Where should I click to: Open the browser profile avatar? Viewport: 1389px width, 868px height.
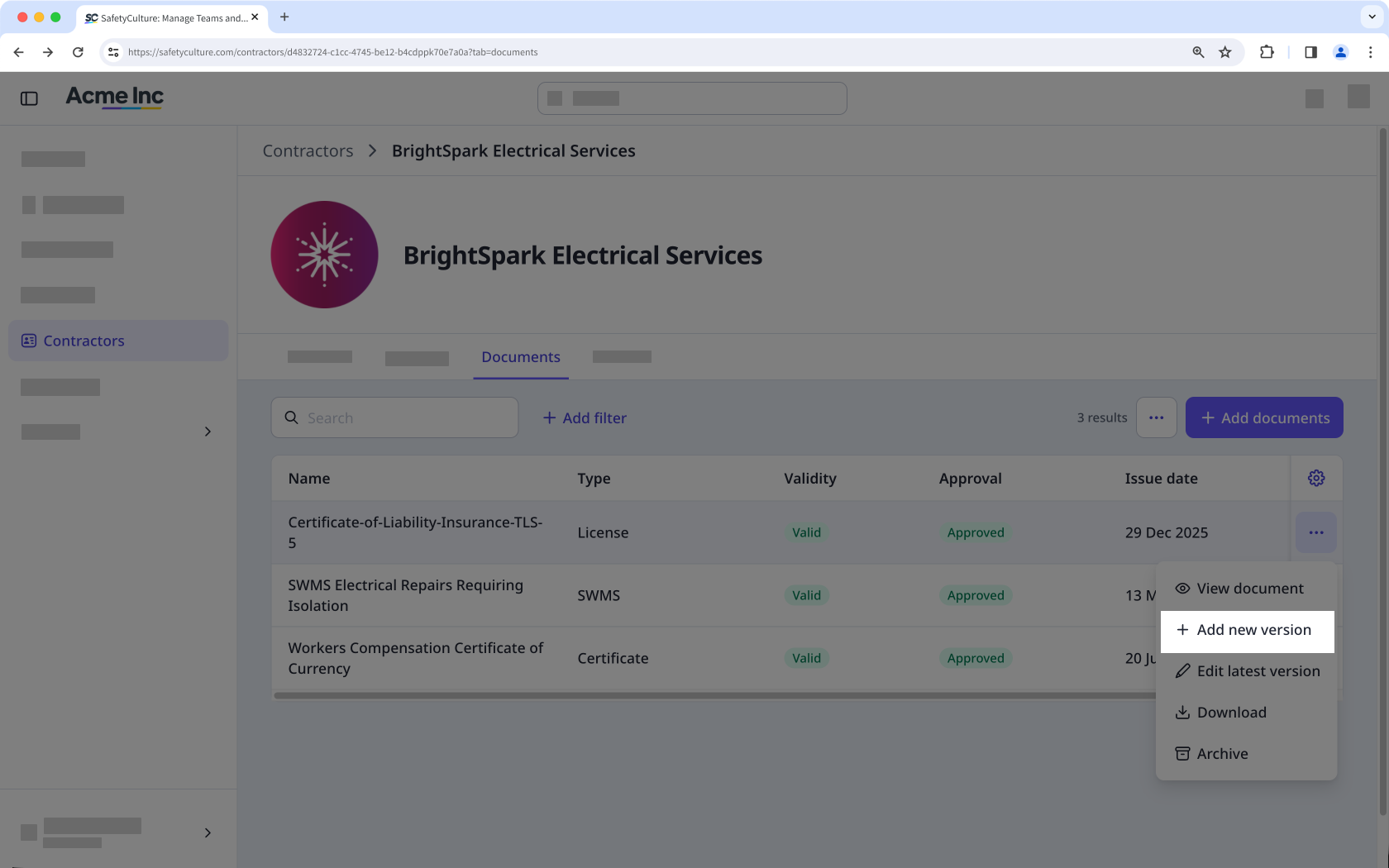[1340, 52]
